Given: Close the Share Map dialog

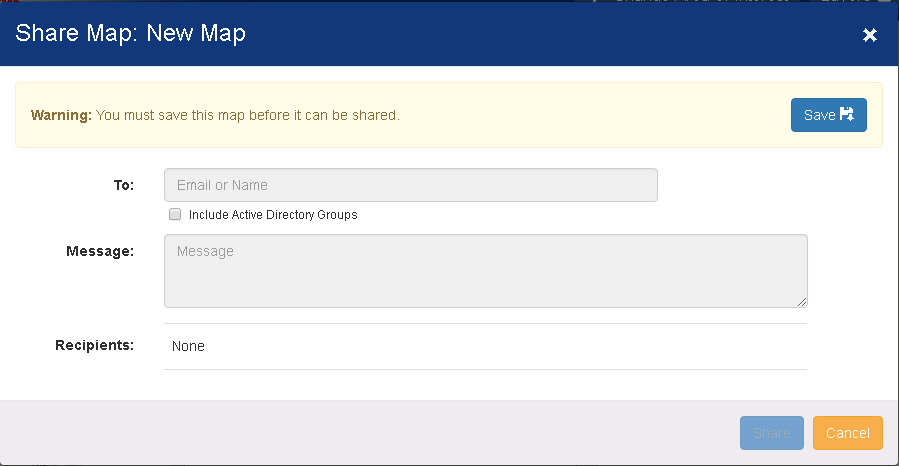Looking at the screenshot, I should 869,35.
